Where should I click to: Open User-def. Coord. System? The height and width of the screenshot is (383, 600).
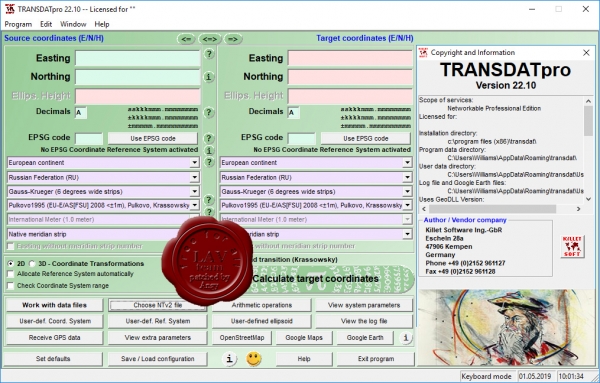click(x=54, y=321)
